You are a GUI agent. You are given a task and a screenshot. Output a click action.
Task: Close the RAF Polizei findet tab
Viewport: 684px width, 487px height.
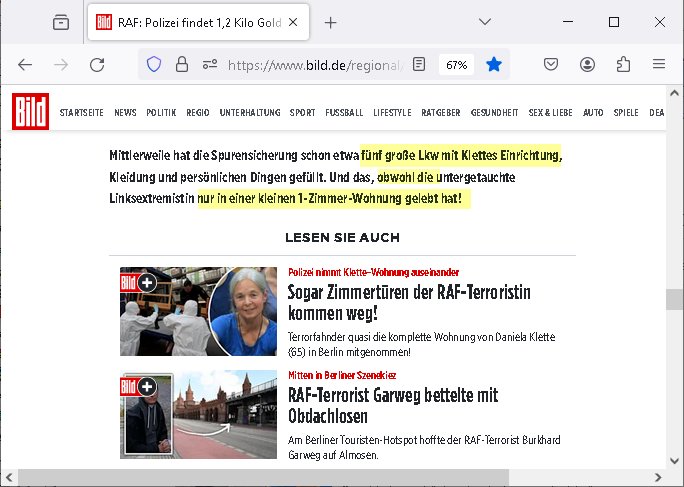tap(293, 22)
